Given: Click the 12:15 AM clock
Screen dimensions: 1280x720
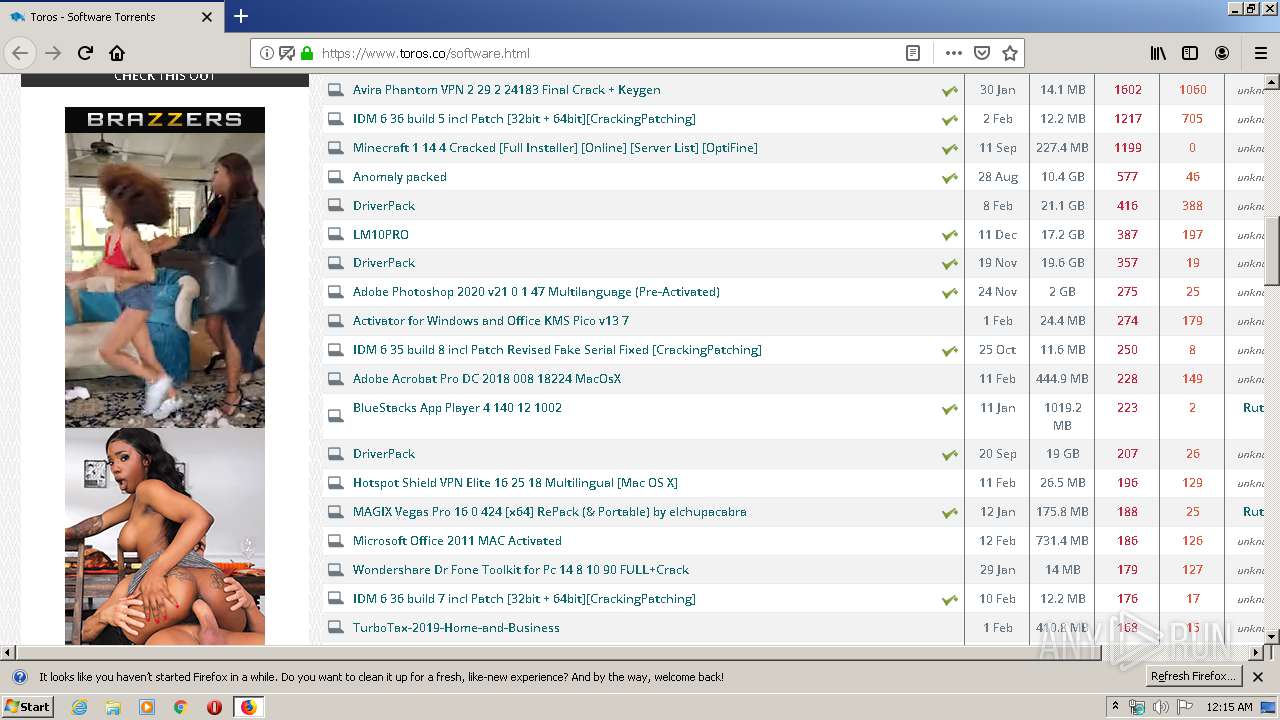Looking at the screenshot, I should click(x=1229, y=707).
